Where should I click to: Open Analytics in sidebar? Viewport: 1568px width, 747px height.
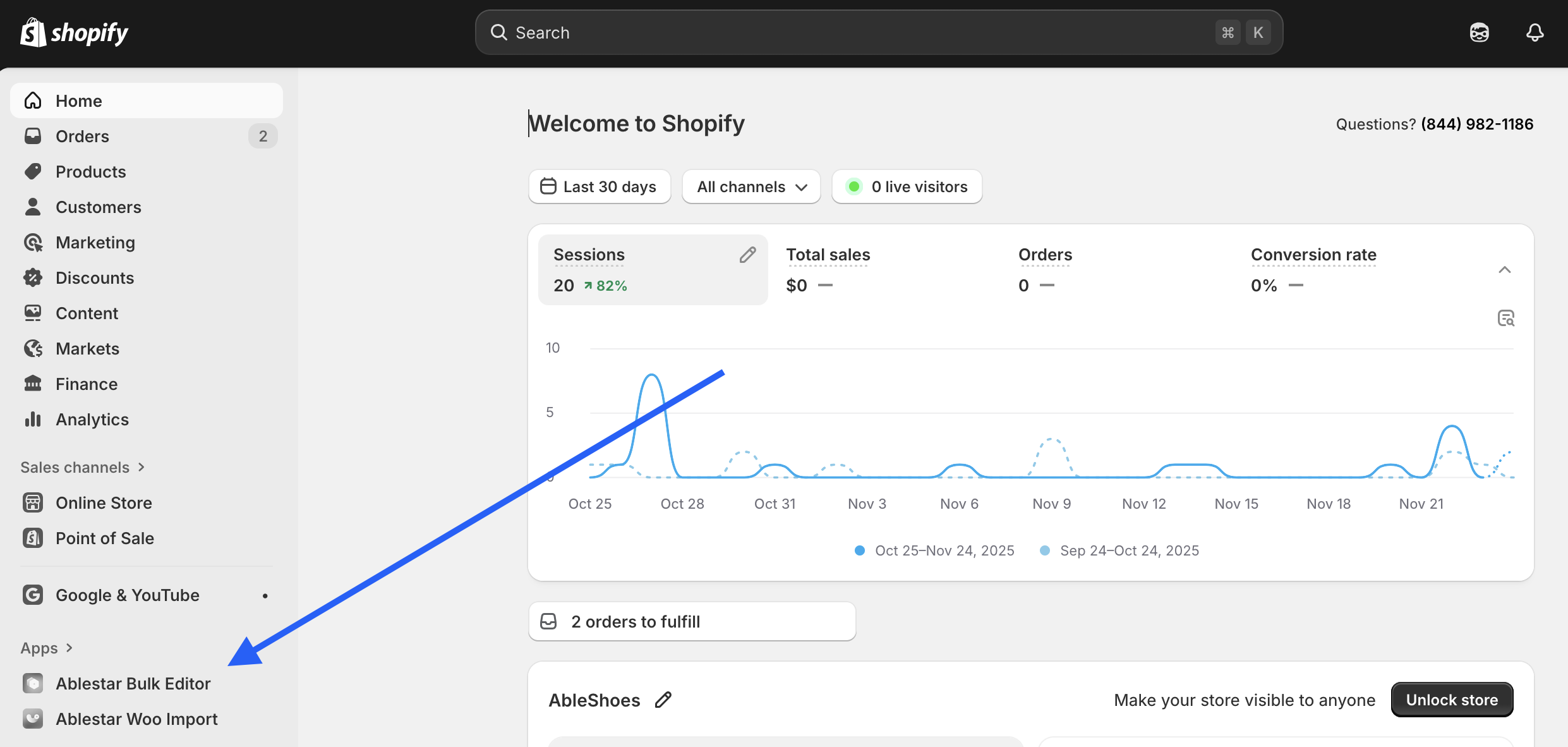[92, 419]
